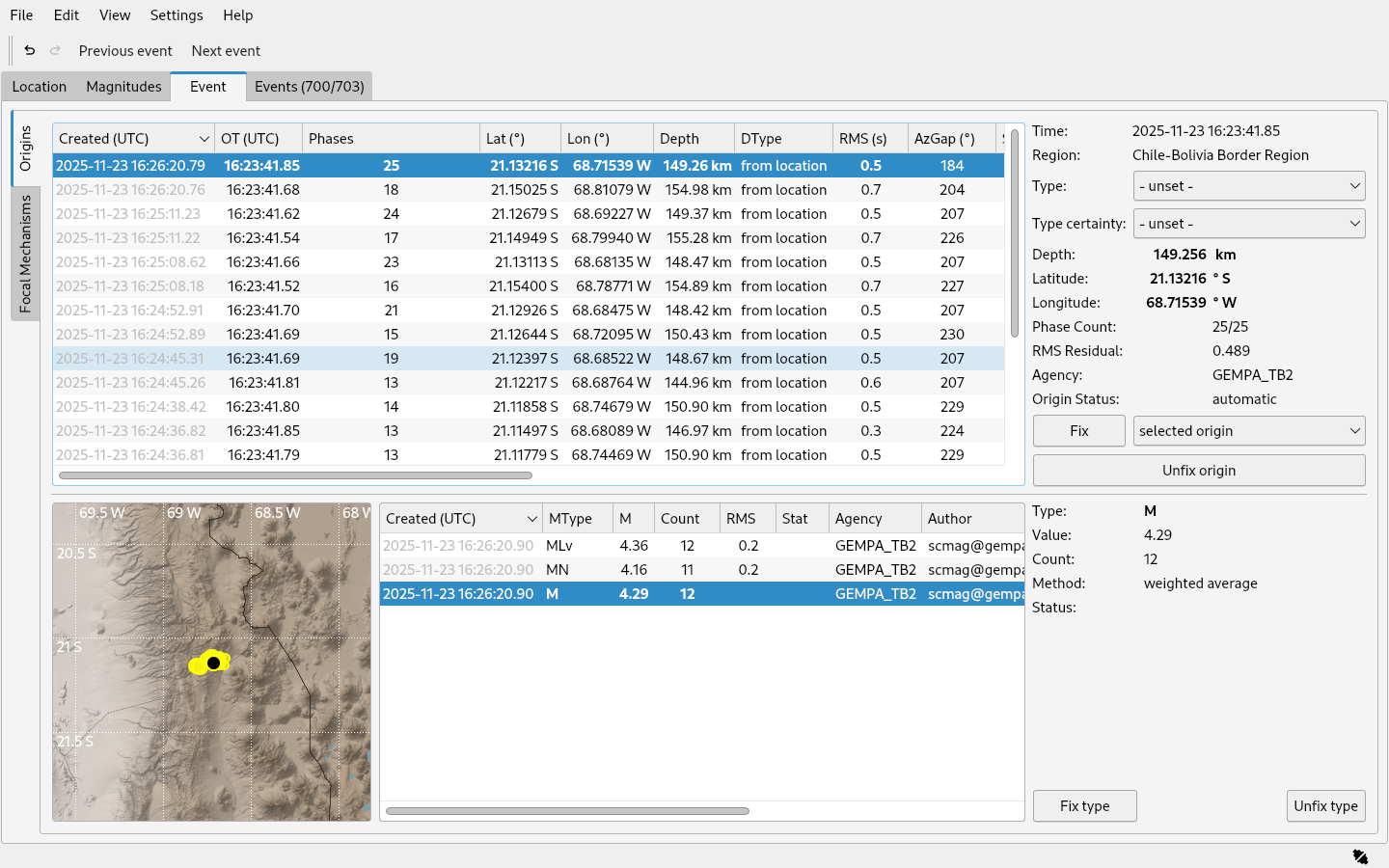Select the Focal Mechanisms side tab

[x=26, y=254]
